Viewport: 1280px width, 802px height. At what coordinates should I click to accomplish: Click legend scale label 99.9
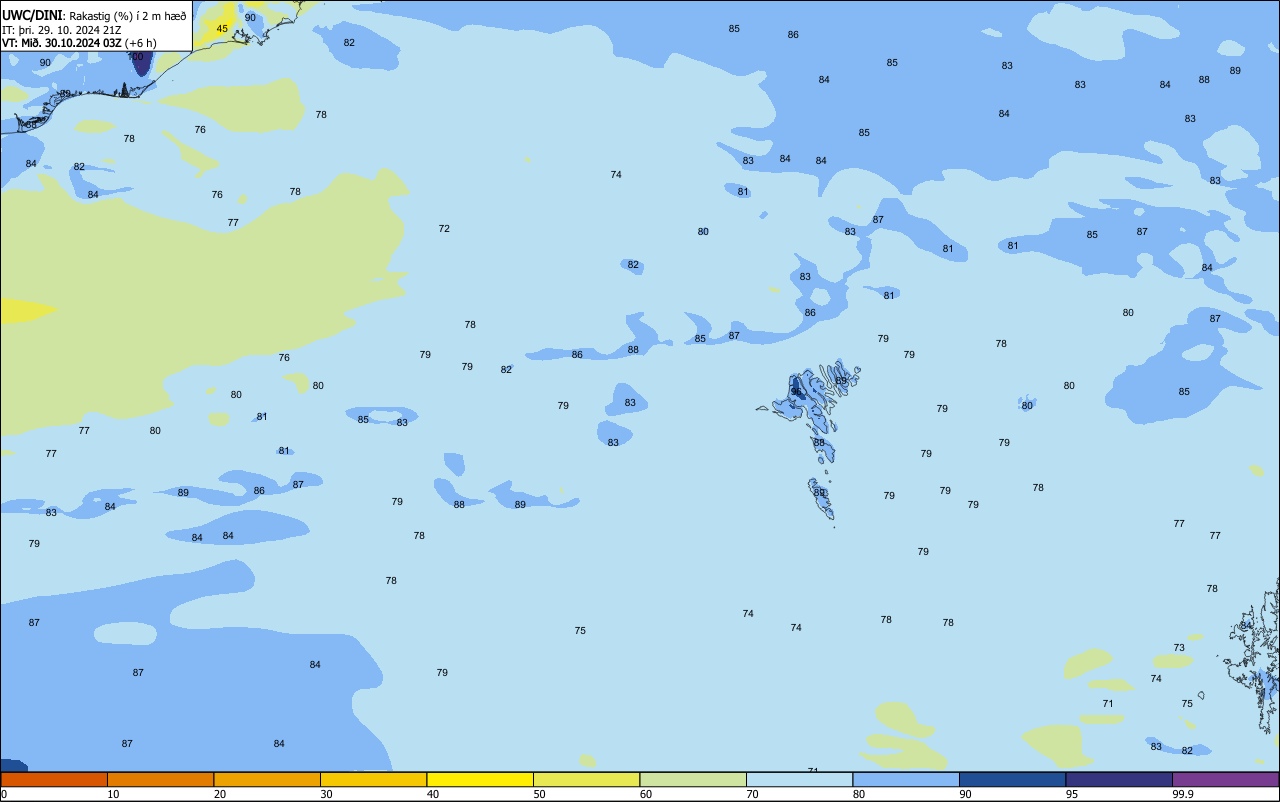[1183, 794]
